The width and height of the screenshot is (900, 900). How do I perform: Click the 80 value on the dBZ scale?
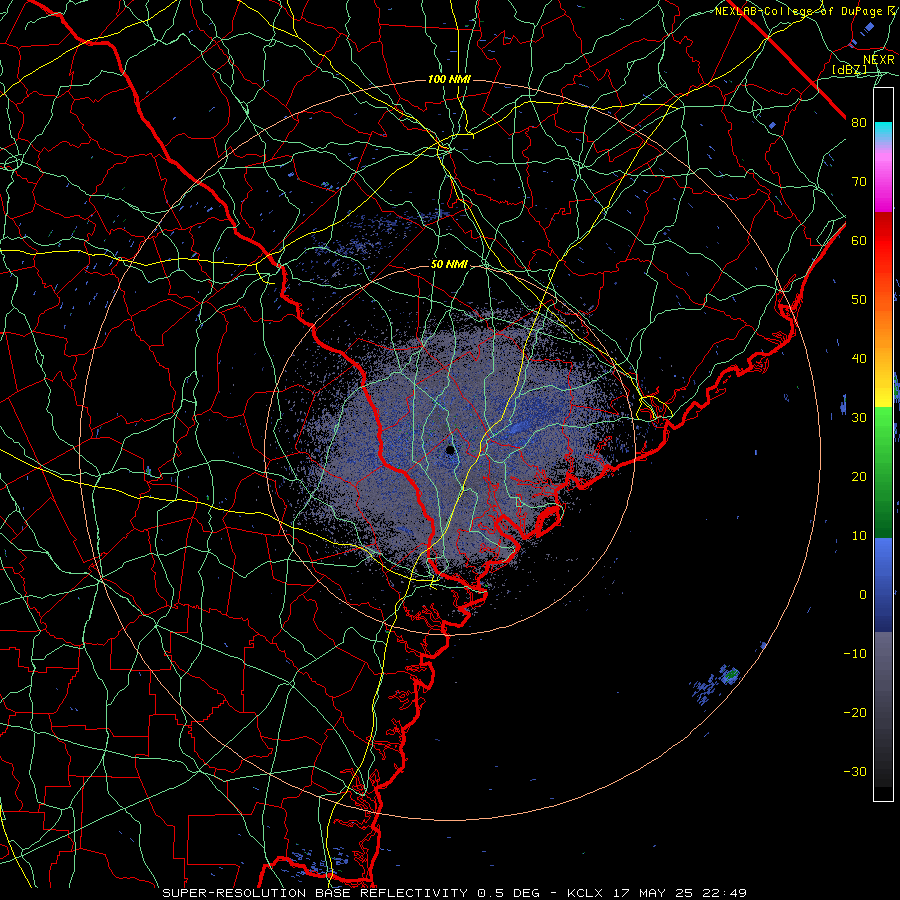[x=859, y=122]
